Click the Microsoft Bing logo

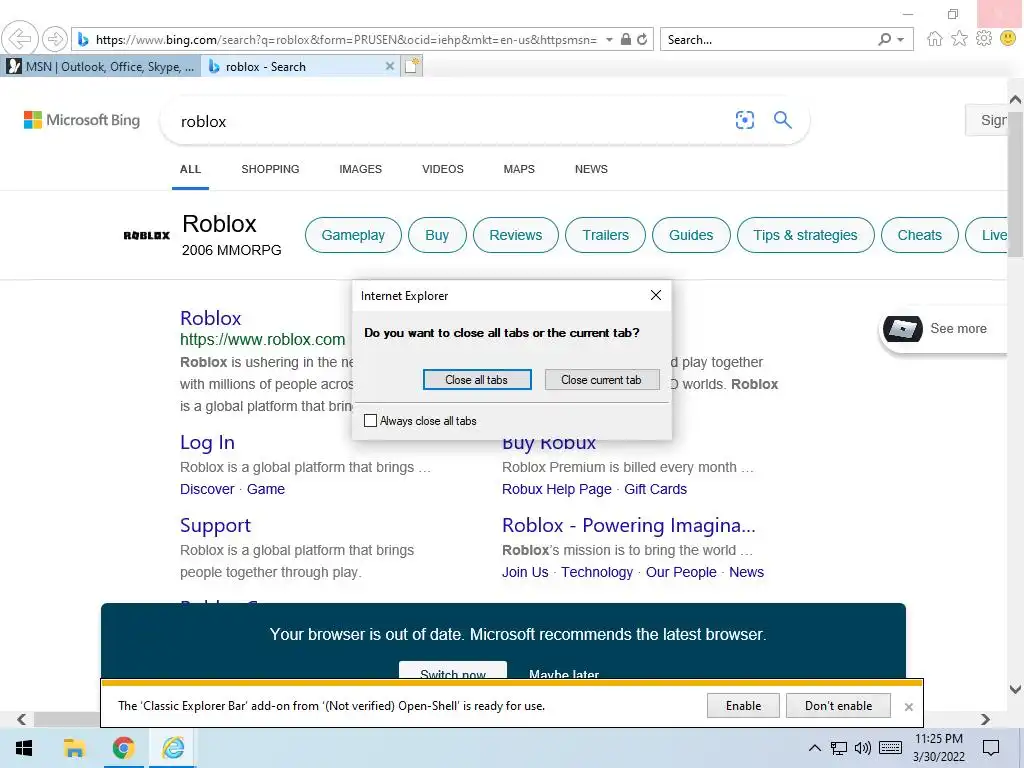[x=82, y=120]
